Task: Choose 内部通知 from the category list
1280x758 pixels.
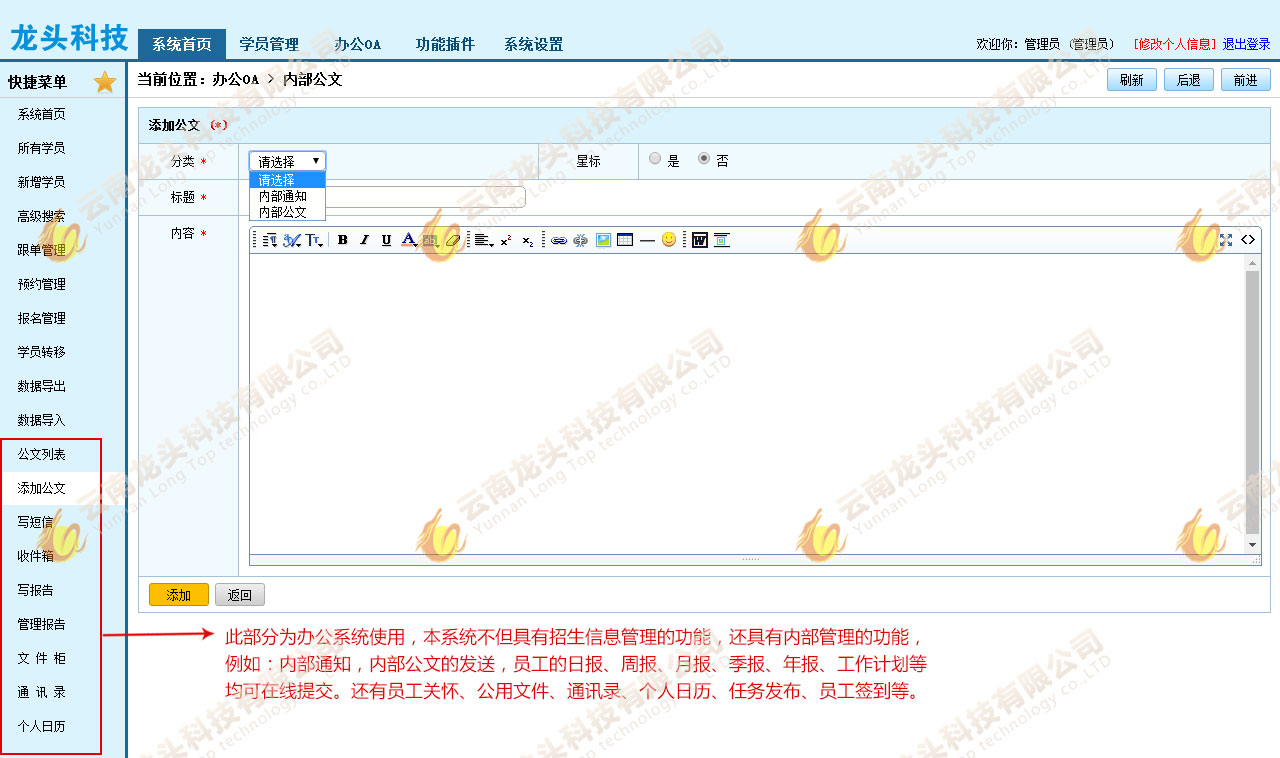Action: tap(283, 196)
